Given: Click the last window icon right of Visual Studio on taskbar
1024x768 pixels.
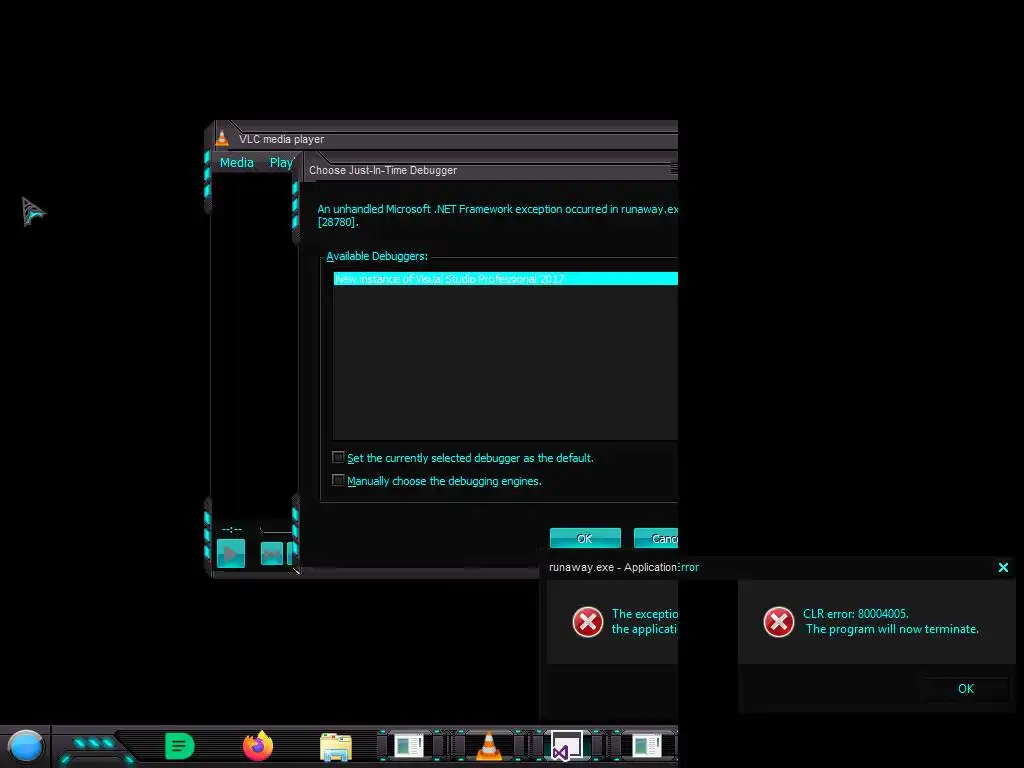Looking at the screenshot, I should [x=647, y=746].
